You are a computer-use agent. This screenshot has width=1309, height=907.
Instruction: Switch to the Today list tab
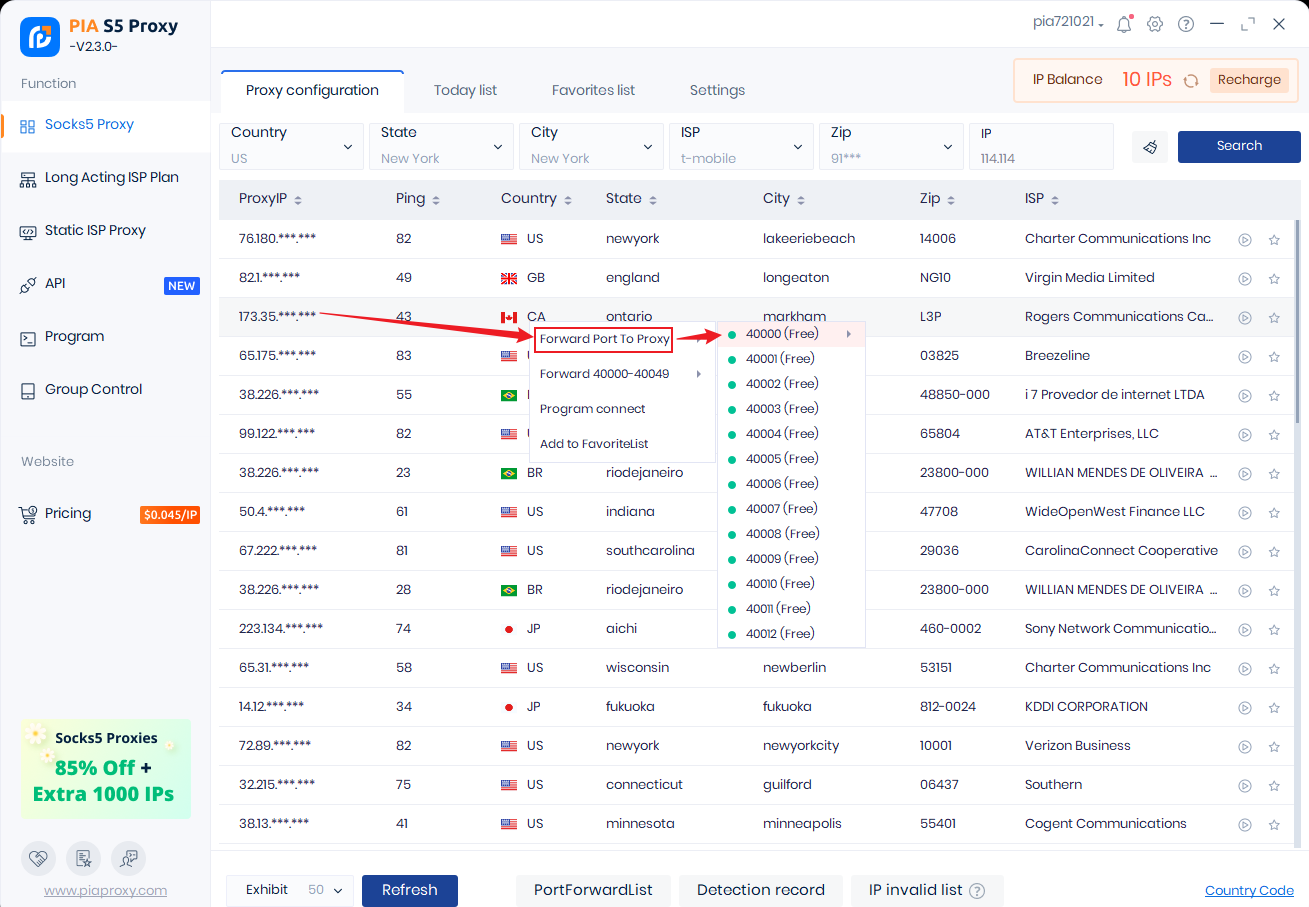465,91
